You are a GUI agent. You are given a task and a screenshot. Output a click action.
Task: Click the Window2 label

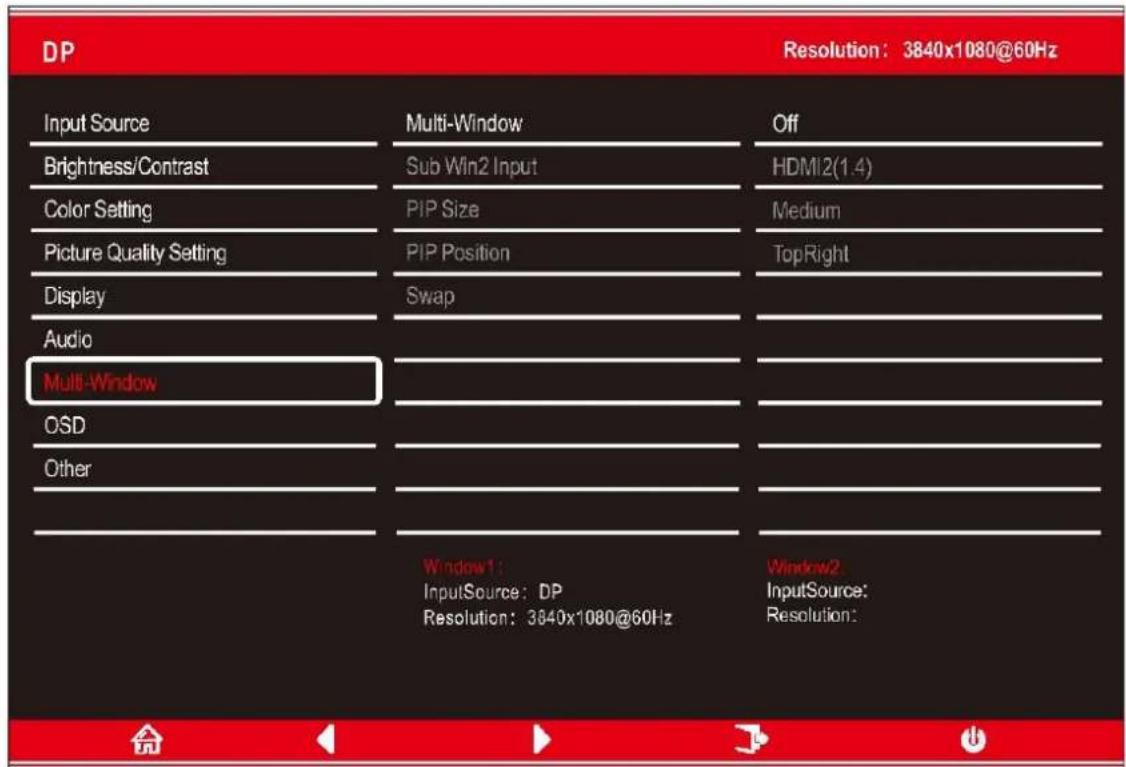click(804, 567)
